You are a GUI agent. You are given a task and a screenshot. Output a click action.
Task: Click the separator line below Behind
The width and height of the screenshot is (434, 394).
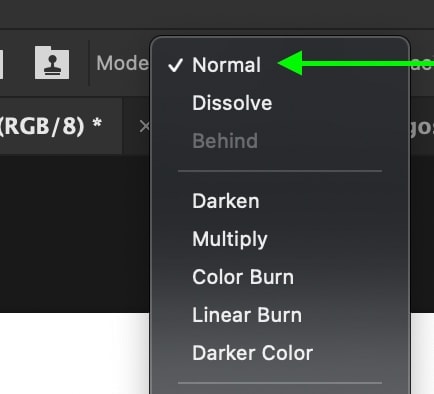click(x=280, y=171)
